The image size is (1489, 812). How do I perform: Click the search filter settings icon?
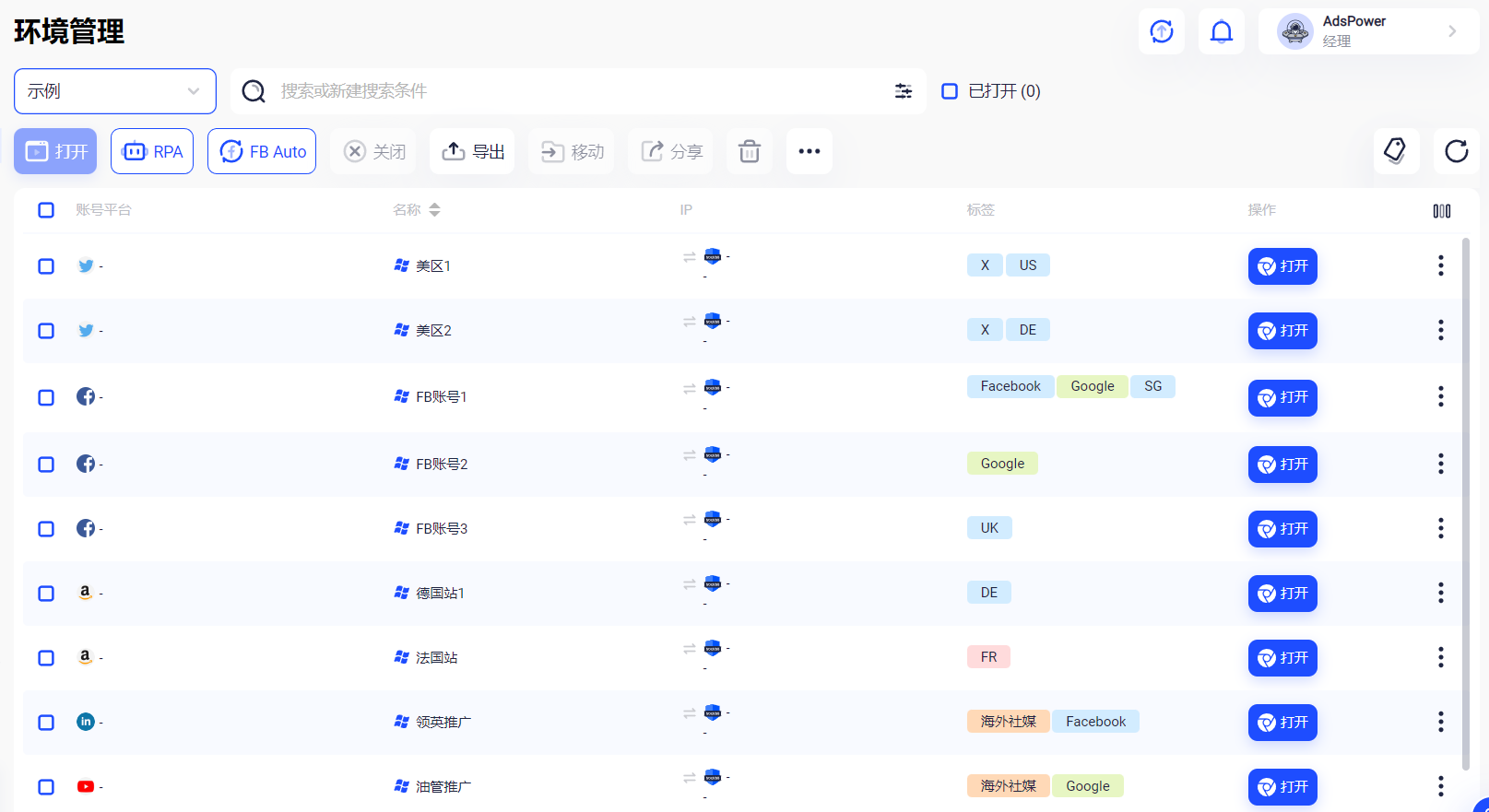903,91
